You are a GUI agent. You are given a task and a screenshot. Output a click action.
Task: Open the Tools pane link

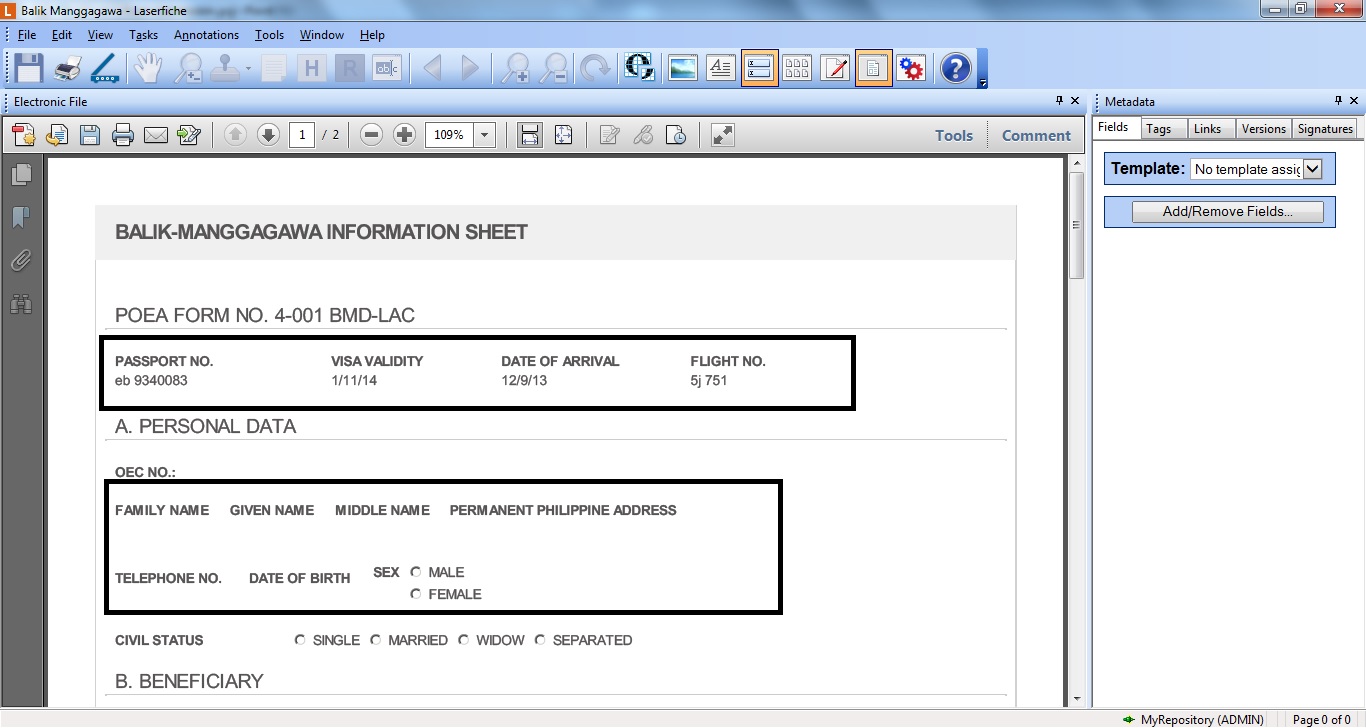point(954,135)
